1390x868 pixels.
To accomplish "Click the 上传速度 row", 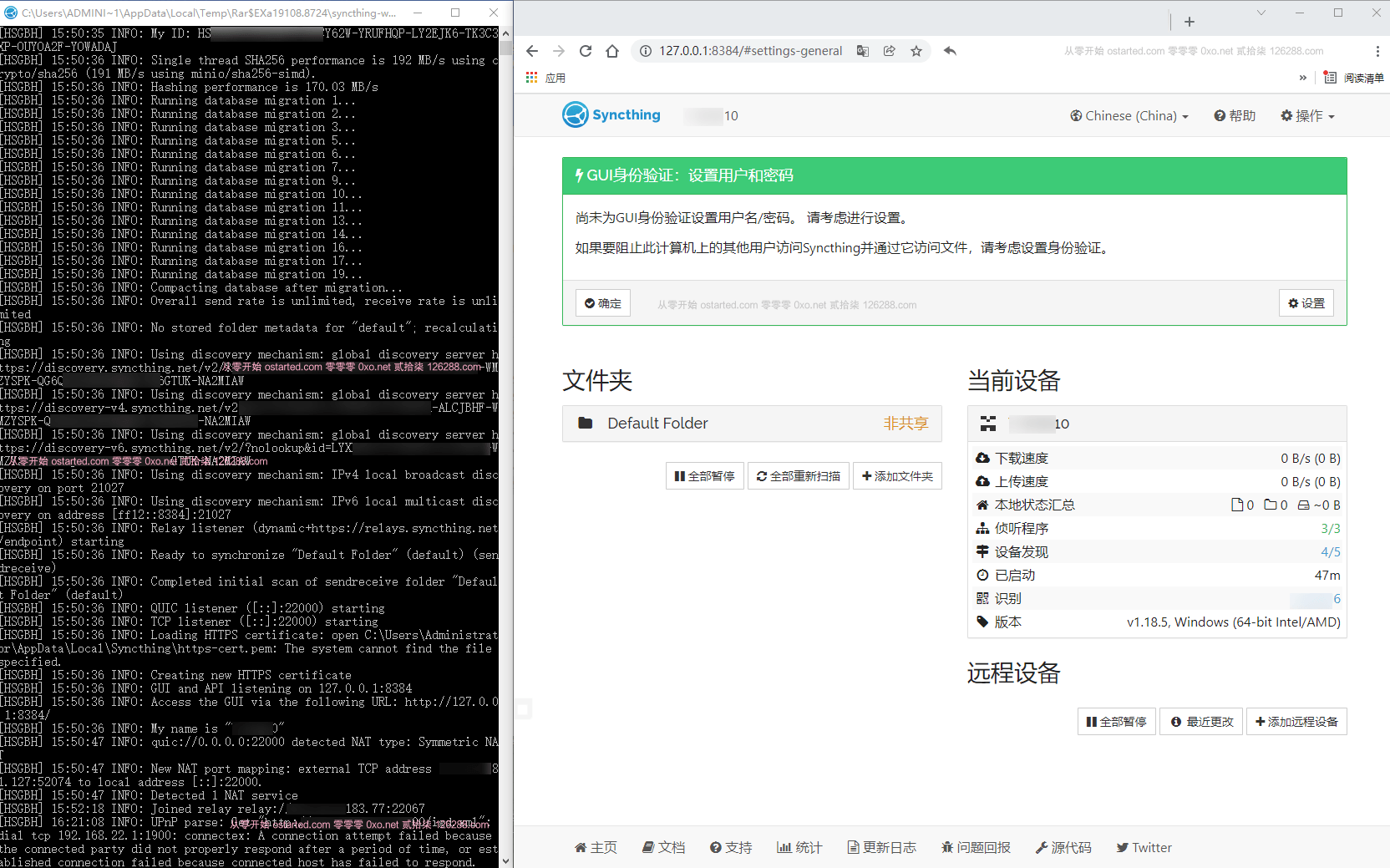I will pos(1157,481).
